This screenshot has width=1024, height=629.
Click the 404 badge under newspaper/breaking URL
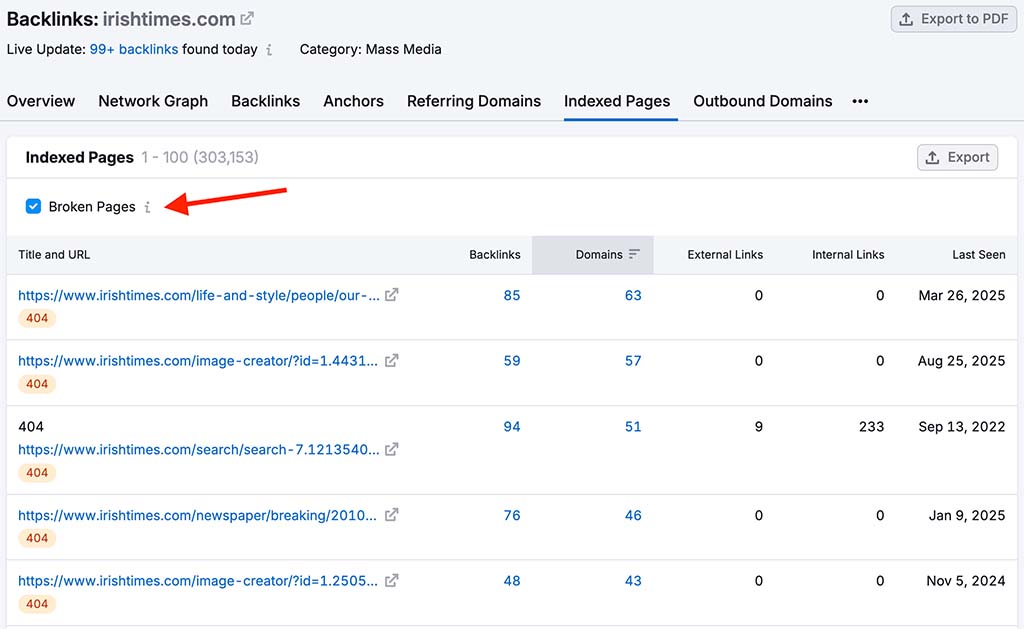pyautogui.click(x=37, y=538)
